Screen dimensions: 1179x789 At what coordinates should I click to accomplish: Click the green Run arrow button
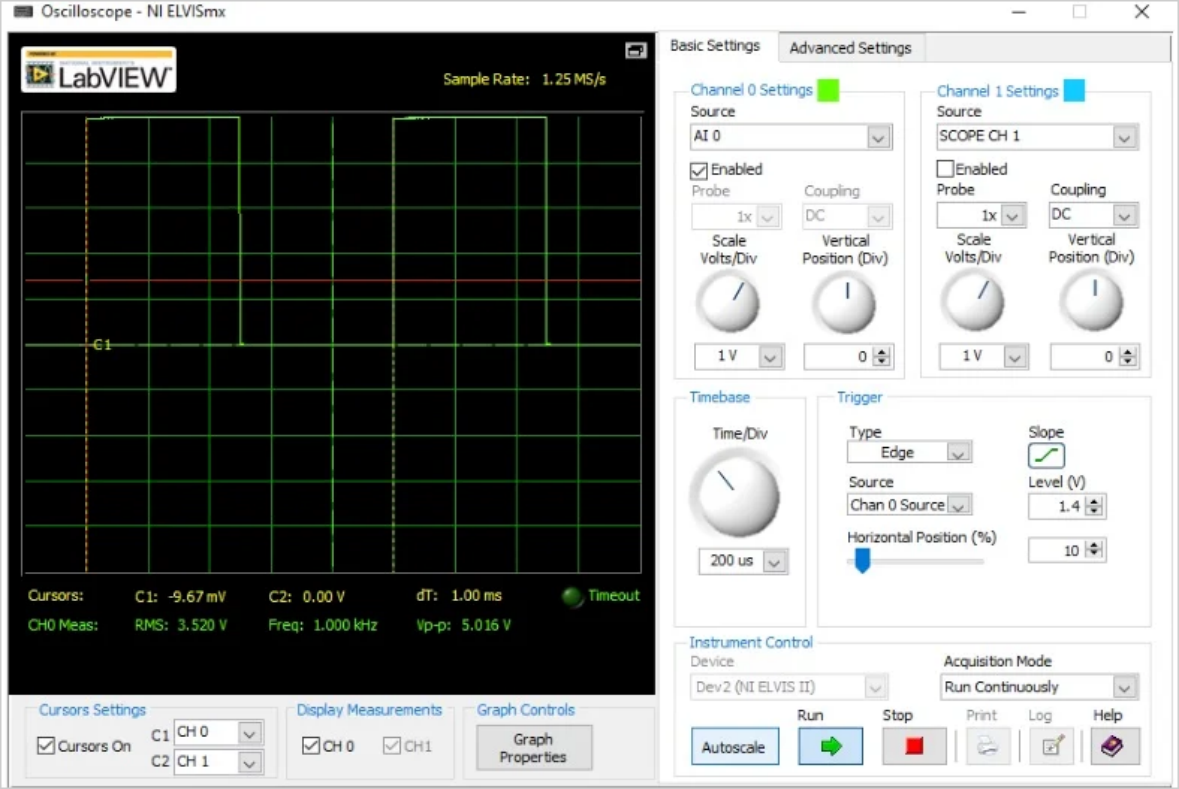(830, 746)
